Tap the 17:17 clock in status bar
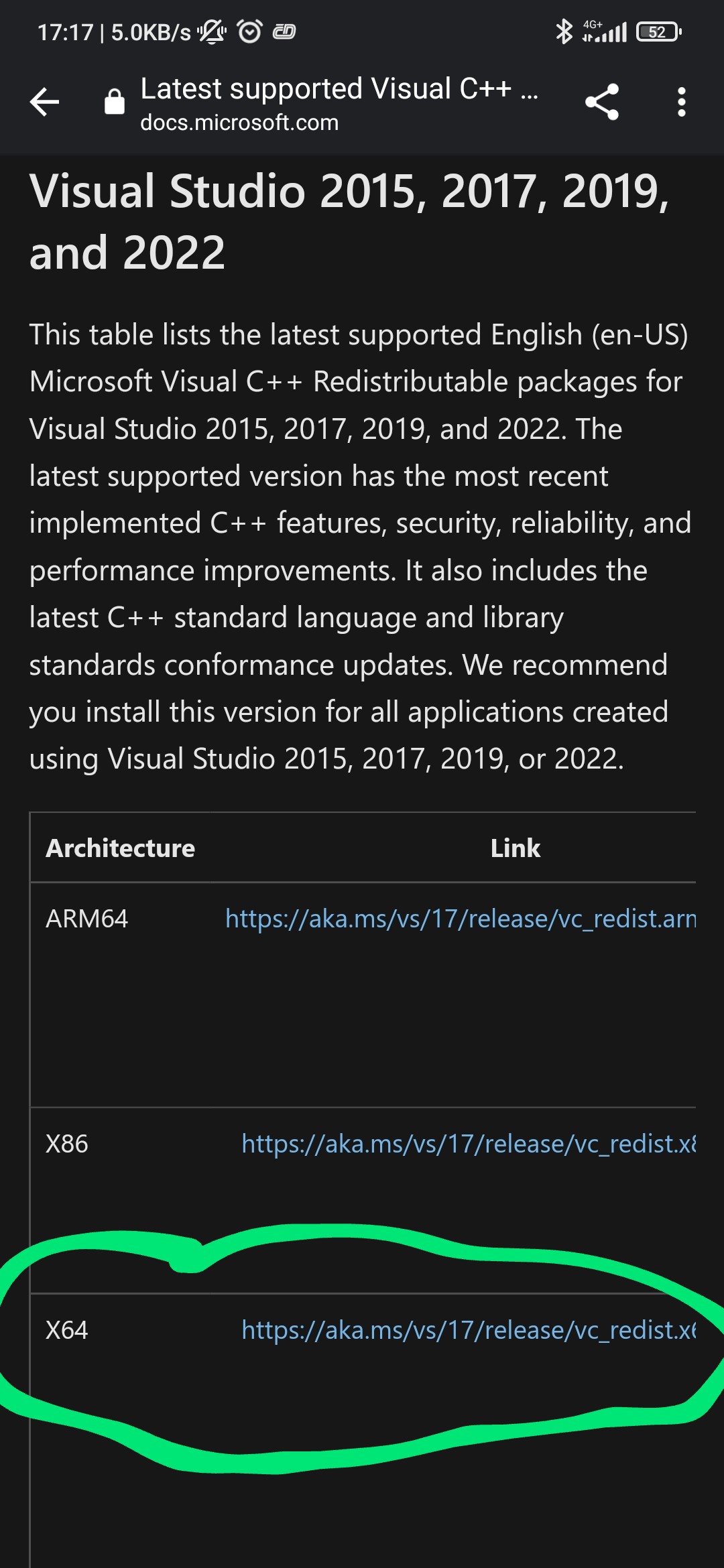724x1568 pixels. [65, 32]
